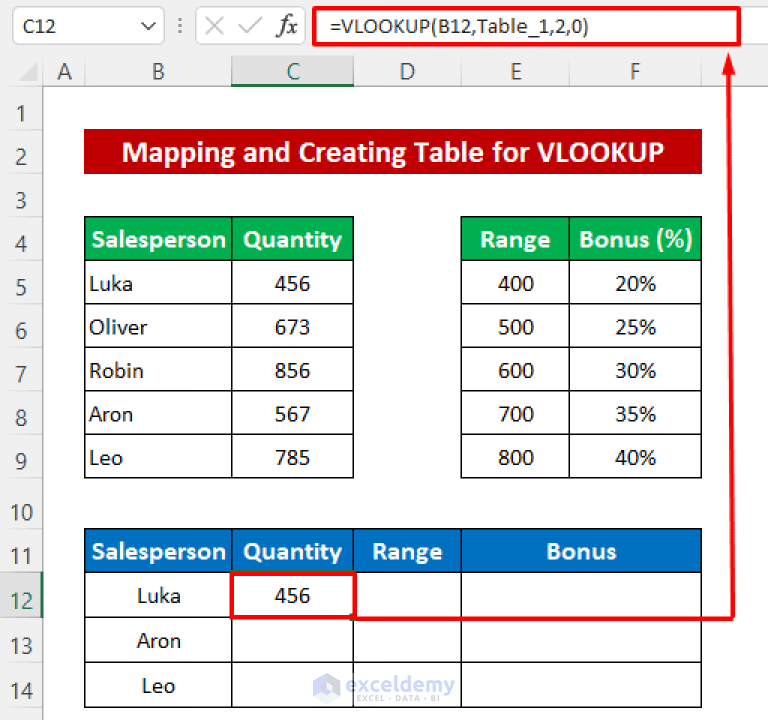Image resolution: width=768 pixels, height=720 pixels.
Task: Select column F header
Action: click(x=635, y=72)
